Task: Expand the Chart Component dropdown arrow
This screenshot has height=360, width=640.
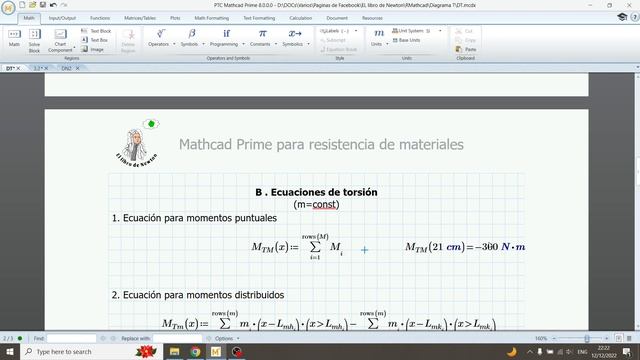Action: 74,48
